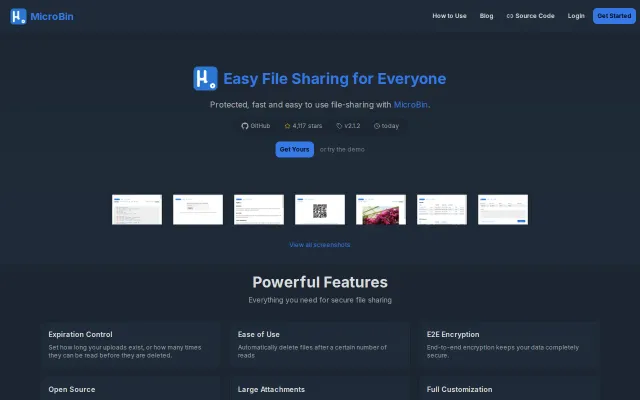
Task: Click the Get Yours button
Action: click(x=294, y=149)
